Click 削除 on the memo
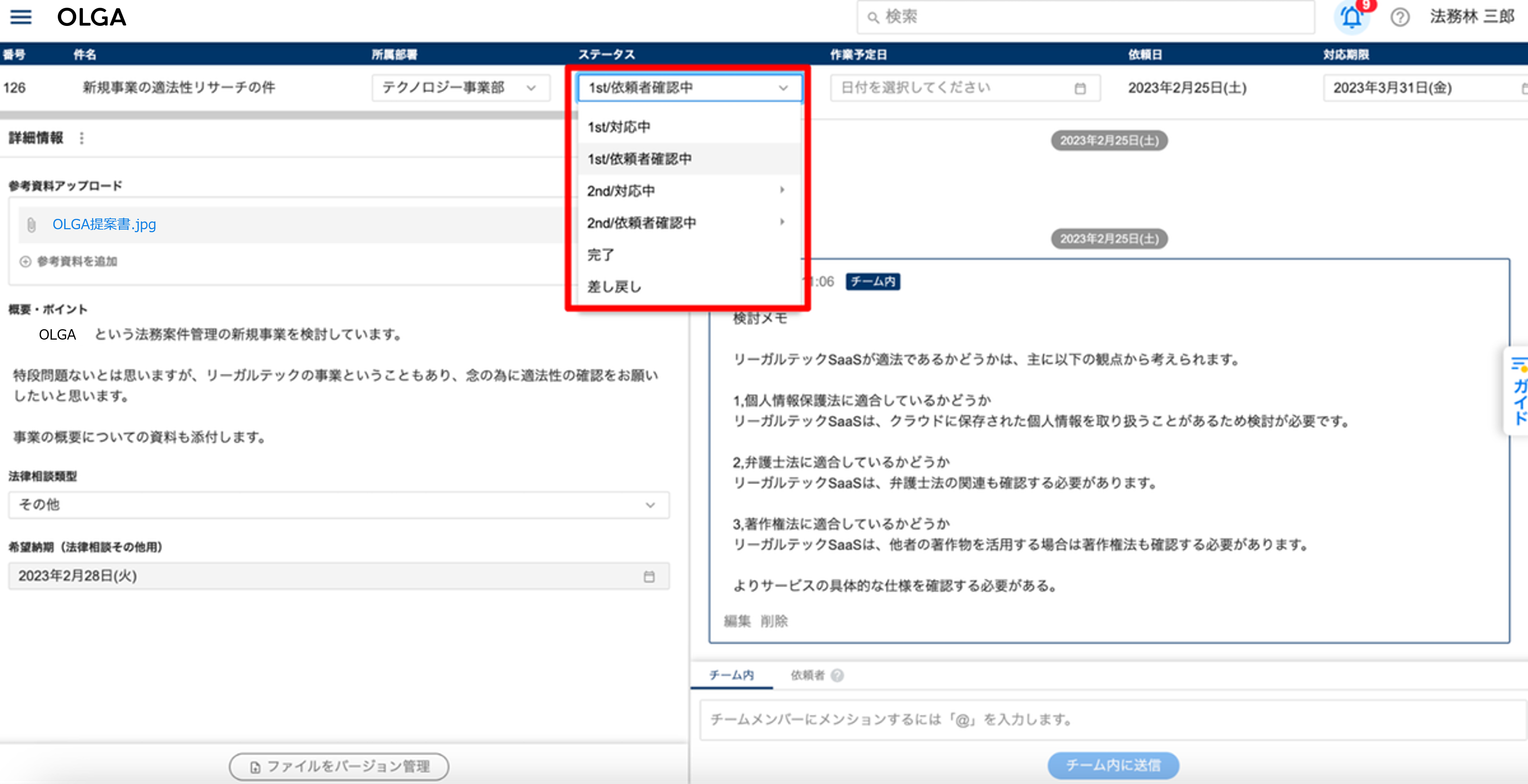 coord(774,621)
